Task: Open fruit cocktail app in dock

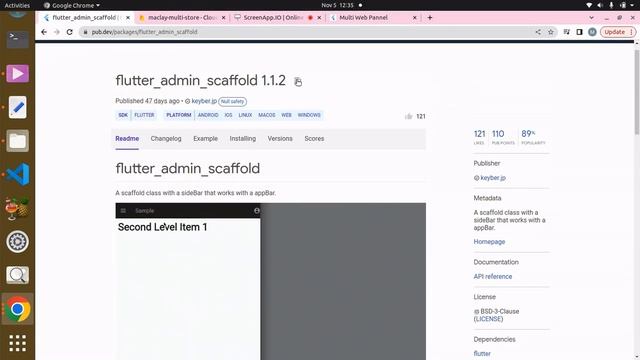Action: click(x=17, y=208)
